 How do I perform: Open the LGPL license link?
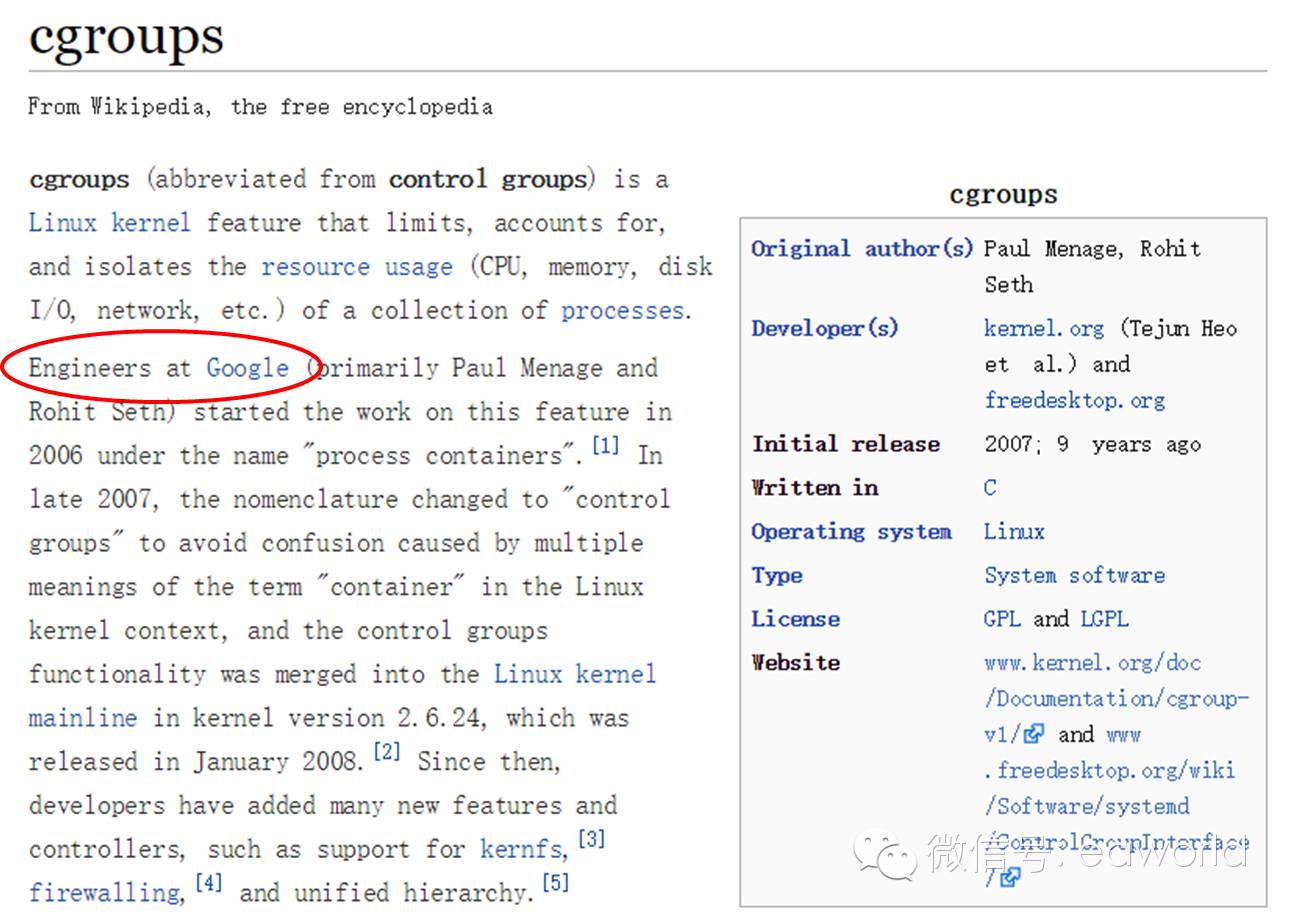[1104, 619]
